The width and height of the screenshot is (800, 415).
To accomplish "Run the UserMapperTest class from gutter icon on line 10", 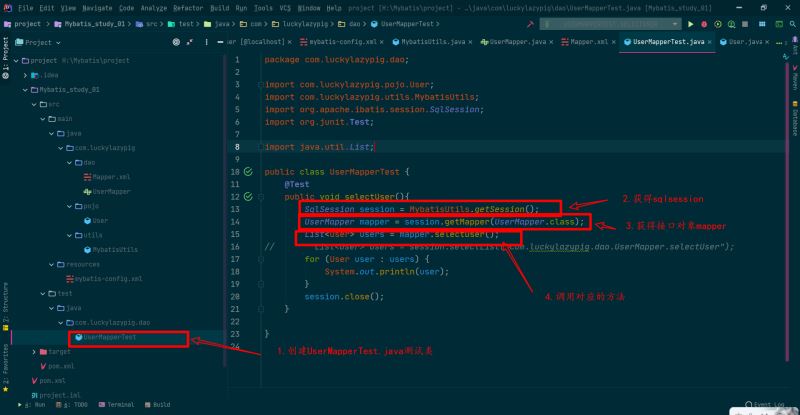I will (x=248, y=172).
